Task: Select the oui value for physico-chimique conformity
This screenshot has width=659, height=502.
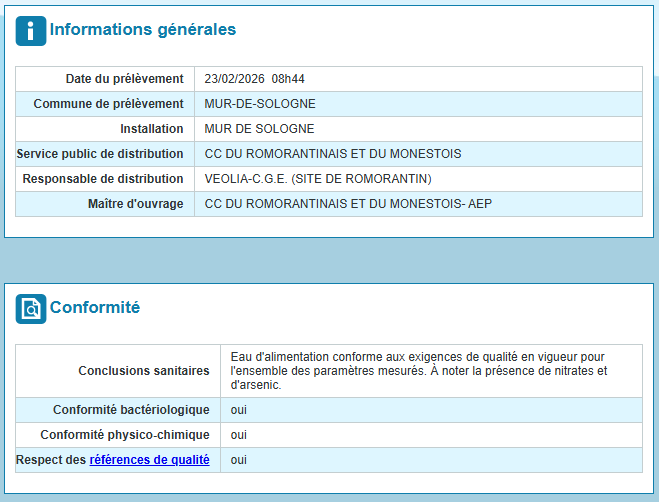Action: (x=239, y=435)
